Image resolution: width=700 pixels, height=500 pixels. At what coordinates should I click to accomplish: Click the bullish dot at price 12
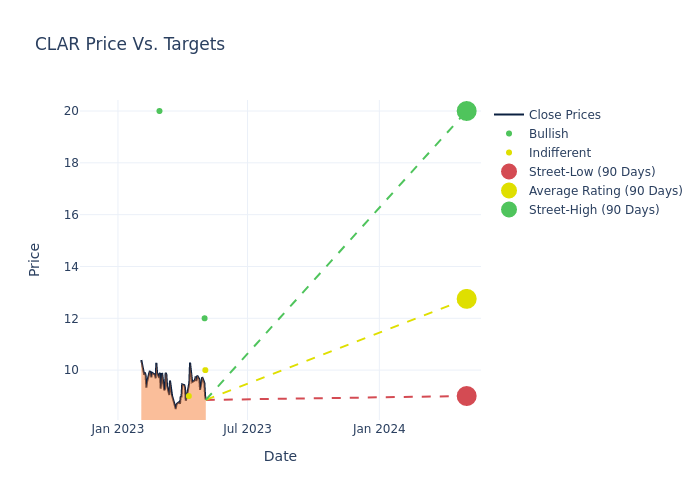[x=204, y=318]
